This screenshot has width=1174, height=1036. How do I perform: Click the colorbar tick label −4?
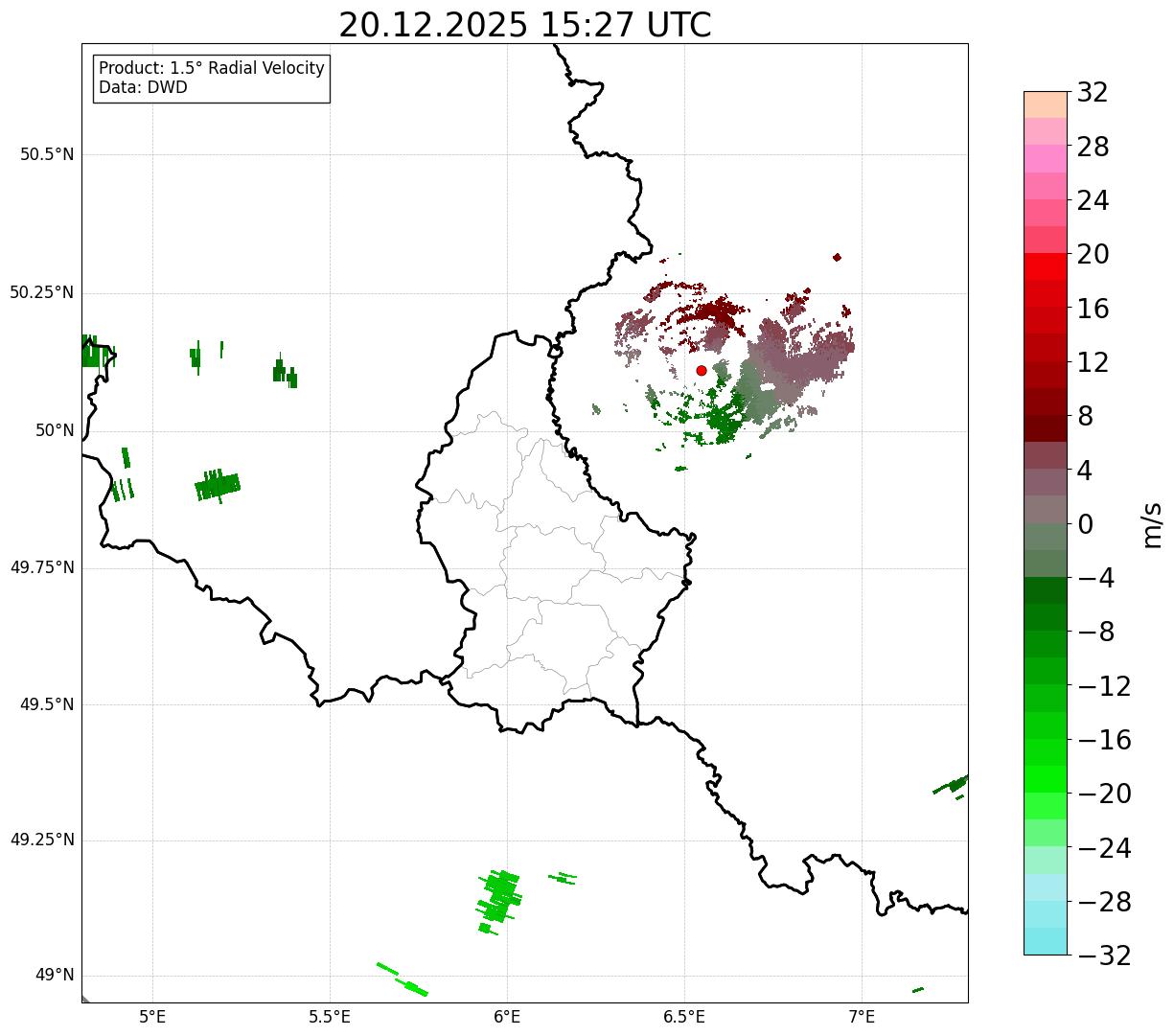click(1095, 579)
